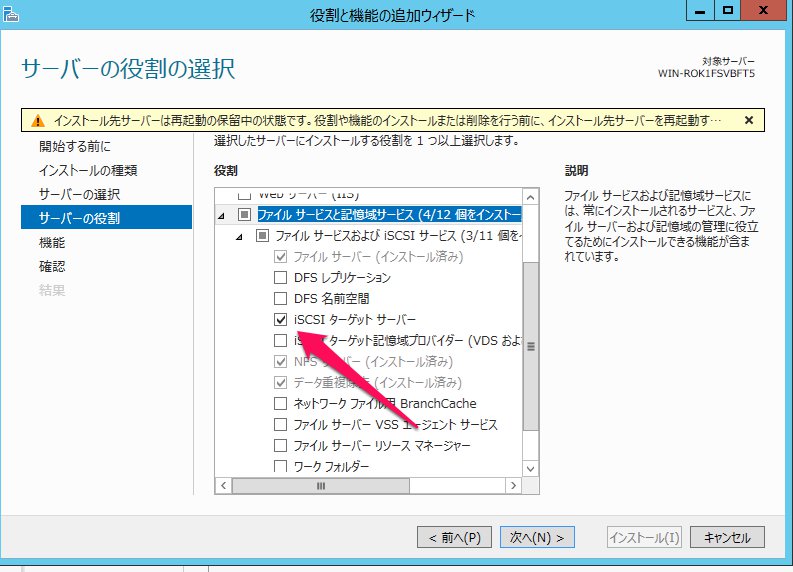Click the horizontal scroll-left arrow

224,485
